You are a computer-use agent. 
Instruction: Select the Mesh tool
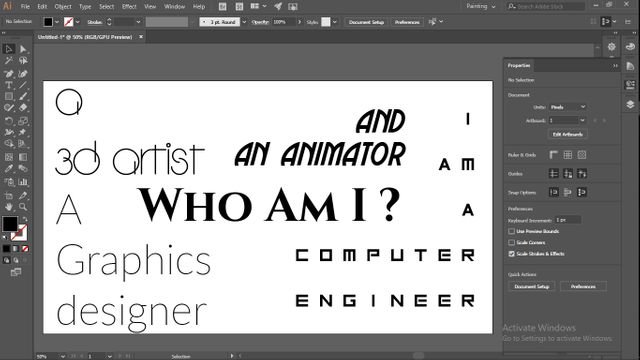point(9,157)
